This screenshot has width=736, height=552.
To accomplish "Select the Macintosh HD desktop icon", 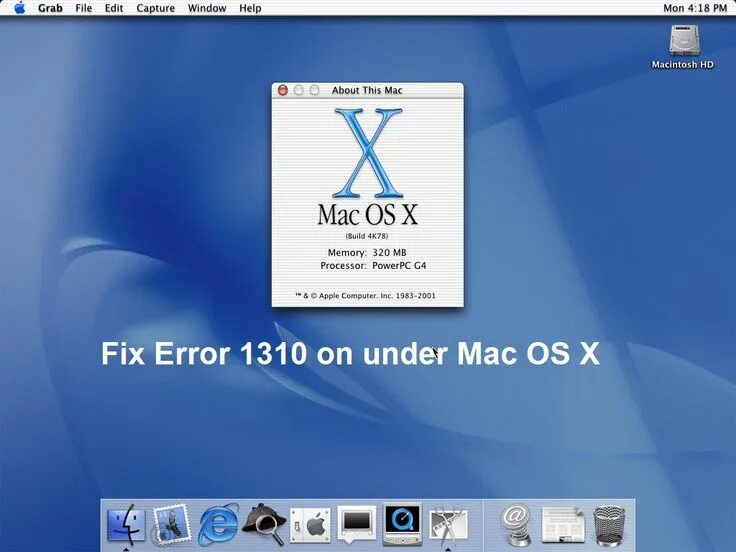I will click(683, 47).
